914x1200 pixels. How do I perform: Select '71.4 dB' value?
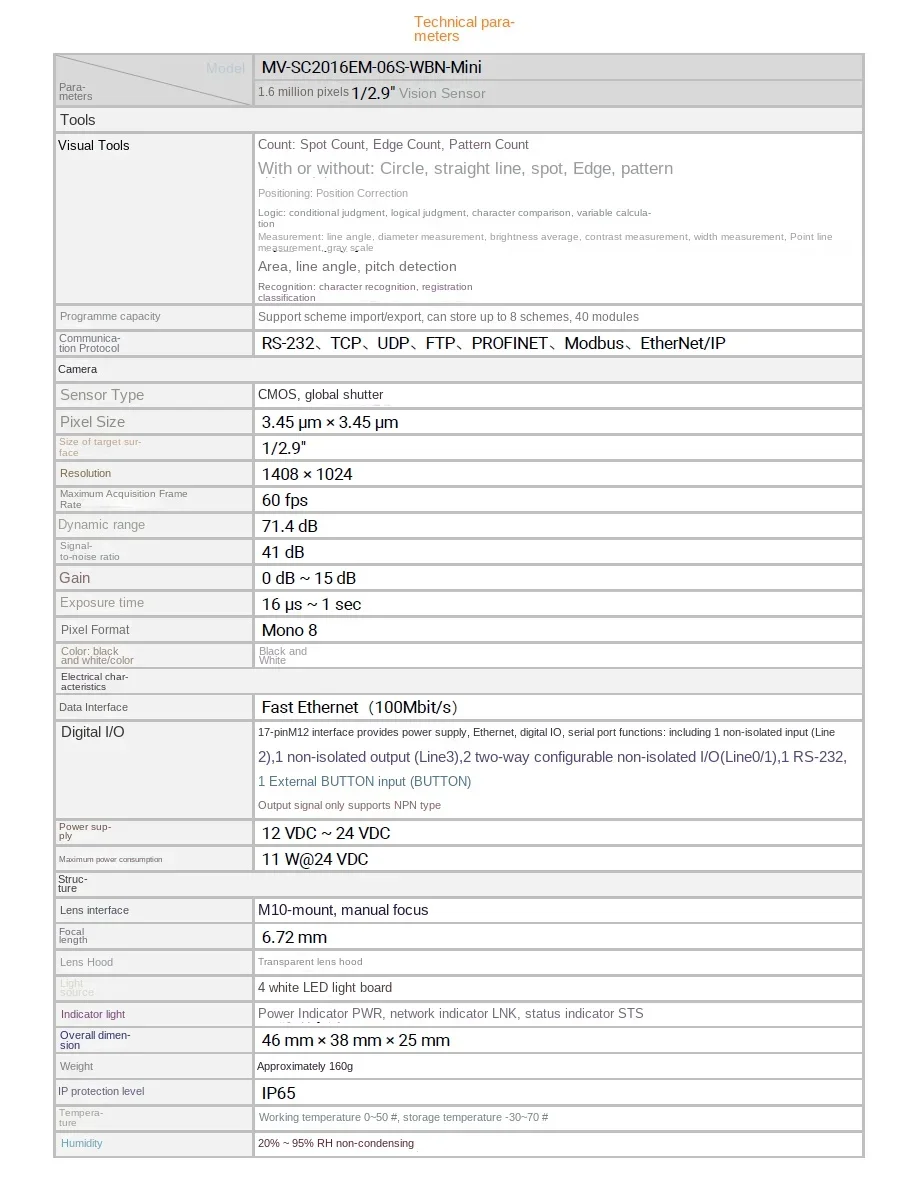point(290,526)
